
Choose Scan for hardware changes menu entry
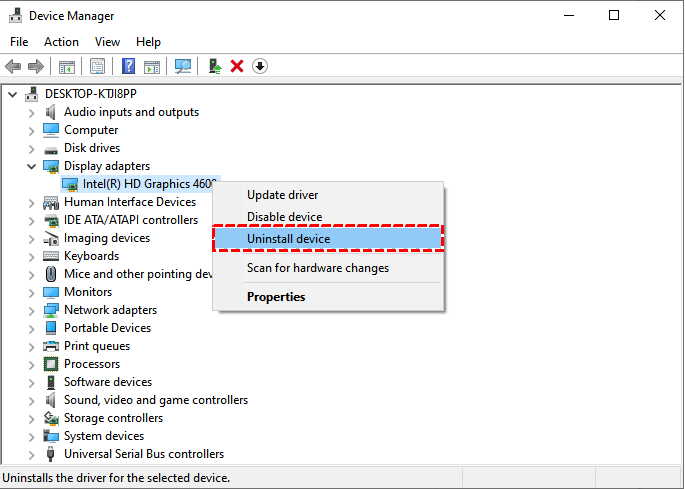(328, 268)
